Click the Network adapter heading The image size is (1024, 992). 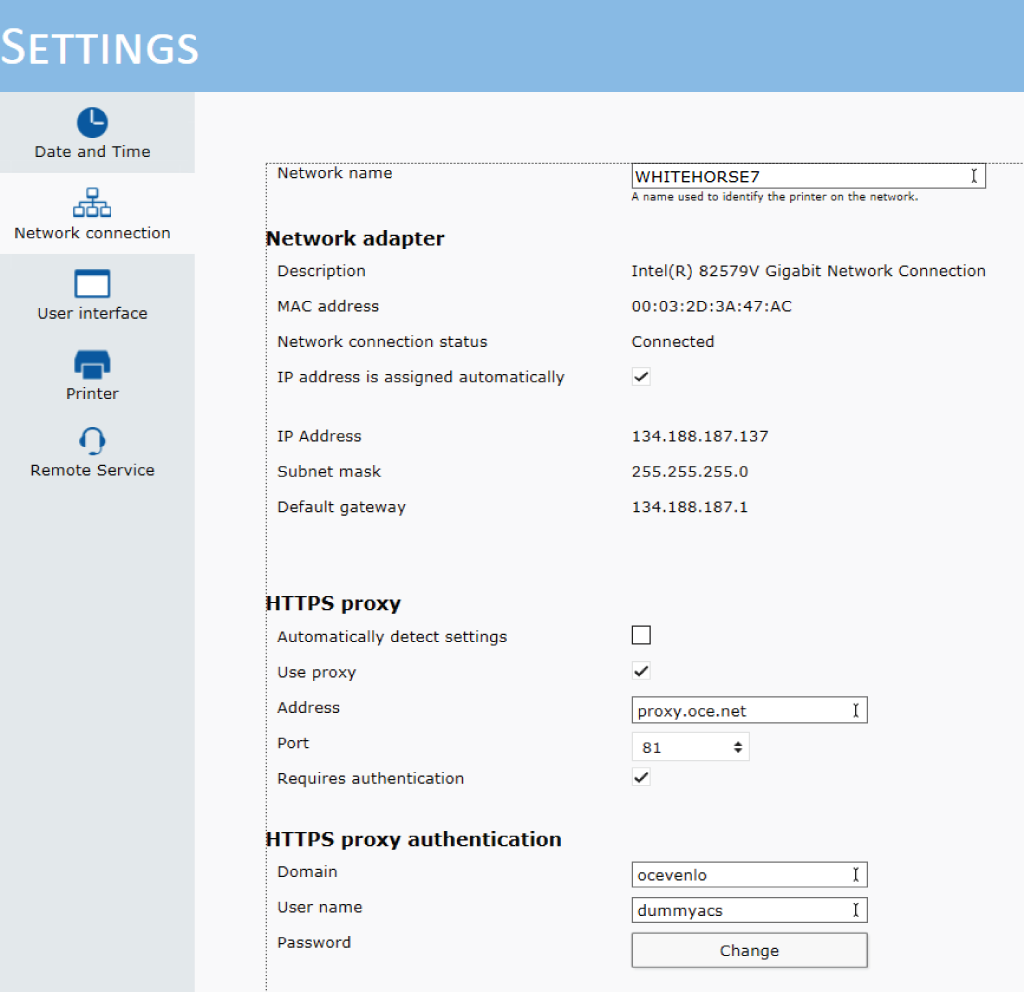point(355,239)
